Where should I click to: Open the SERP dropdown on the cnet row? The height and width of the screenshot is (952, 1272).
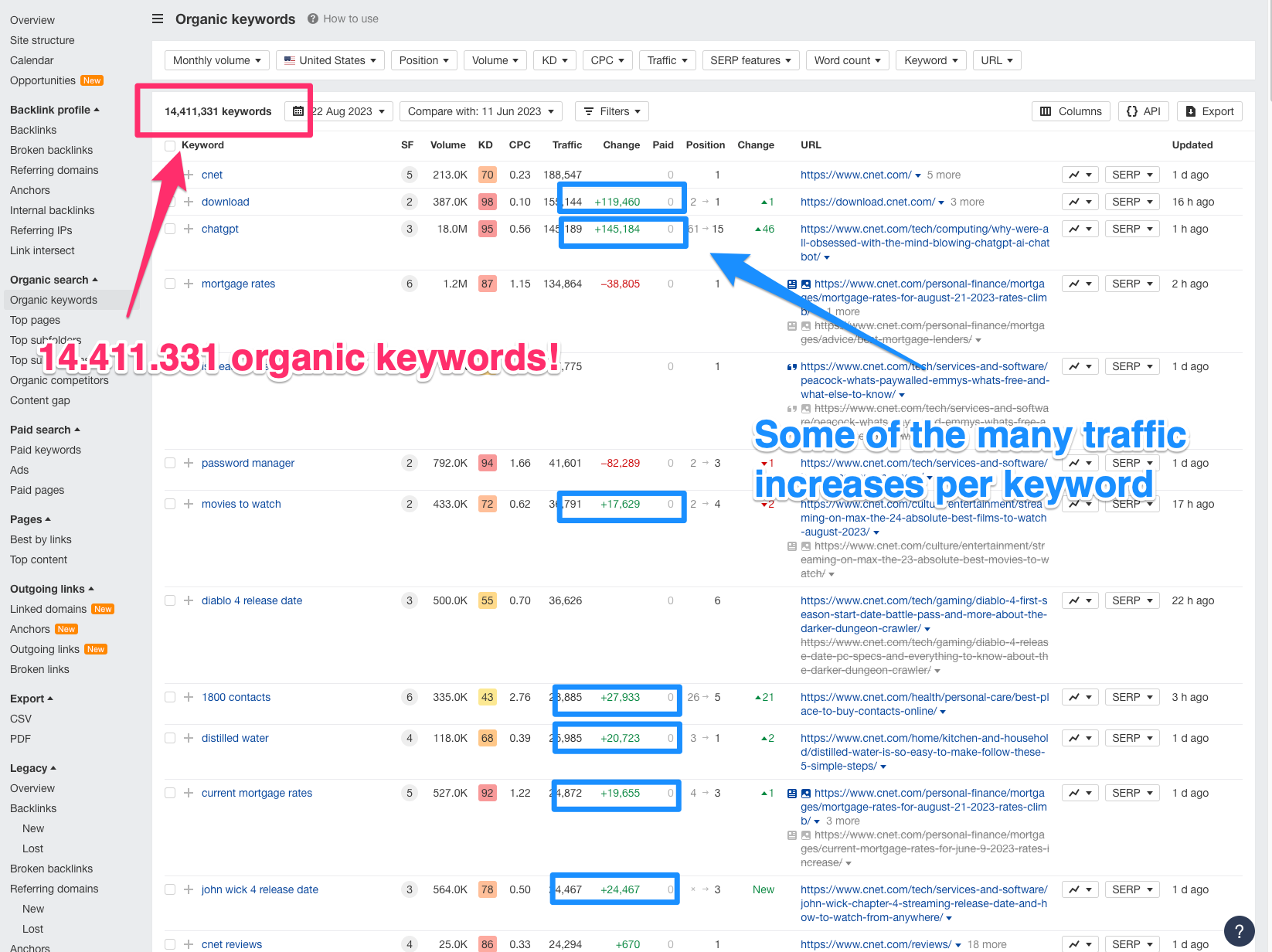1131,175
